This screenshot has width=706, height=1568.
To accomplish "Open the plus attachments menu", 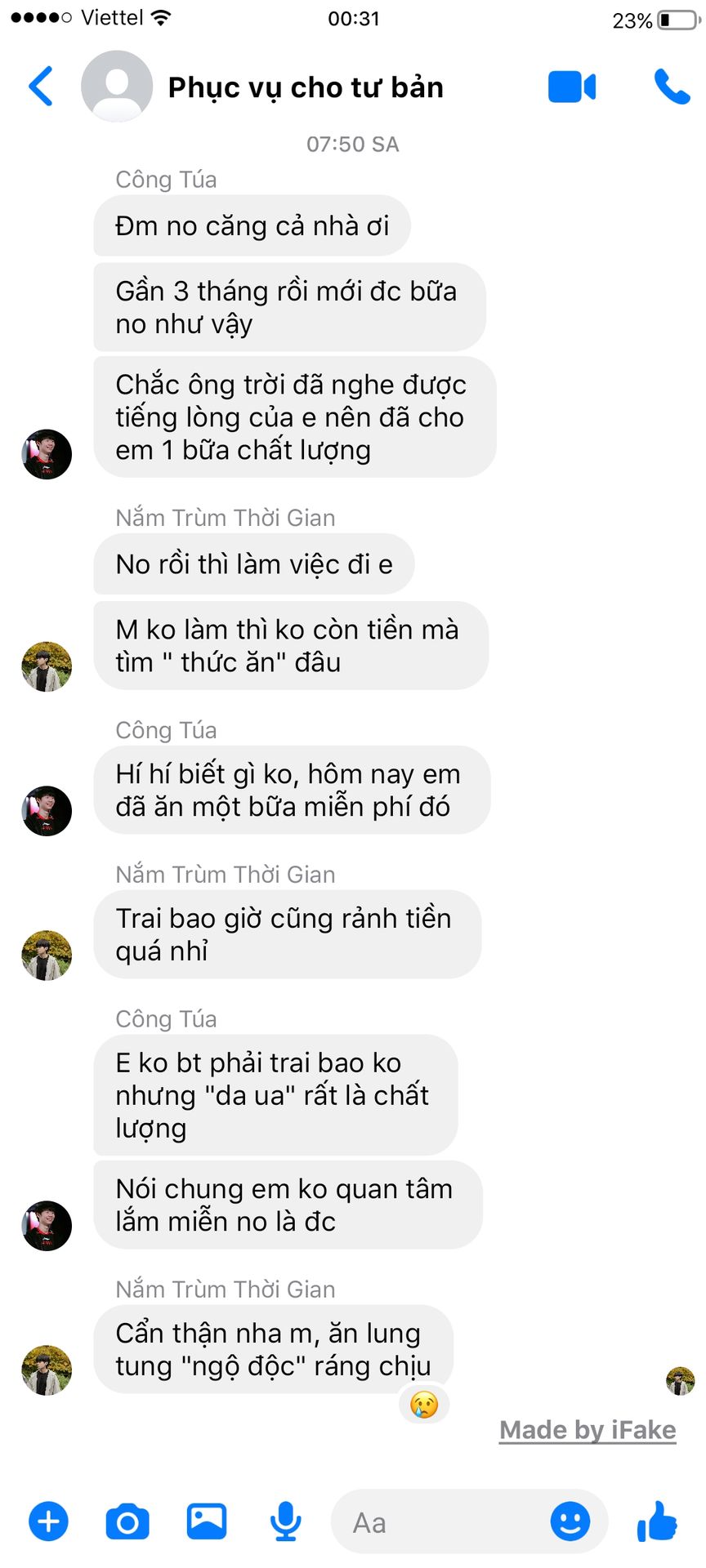I will [48, 1521].
